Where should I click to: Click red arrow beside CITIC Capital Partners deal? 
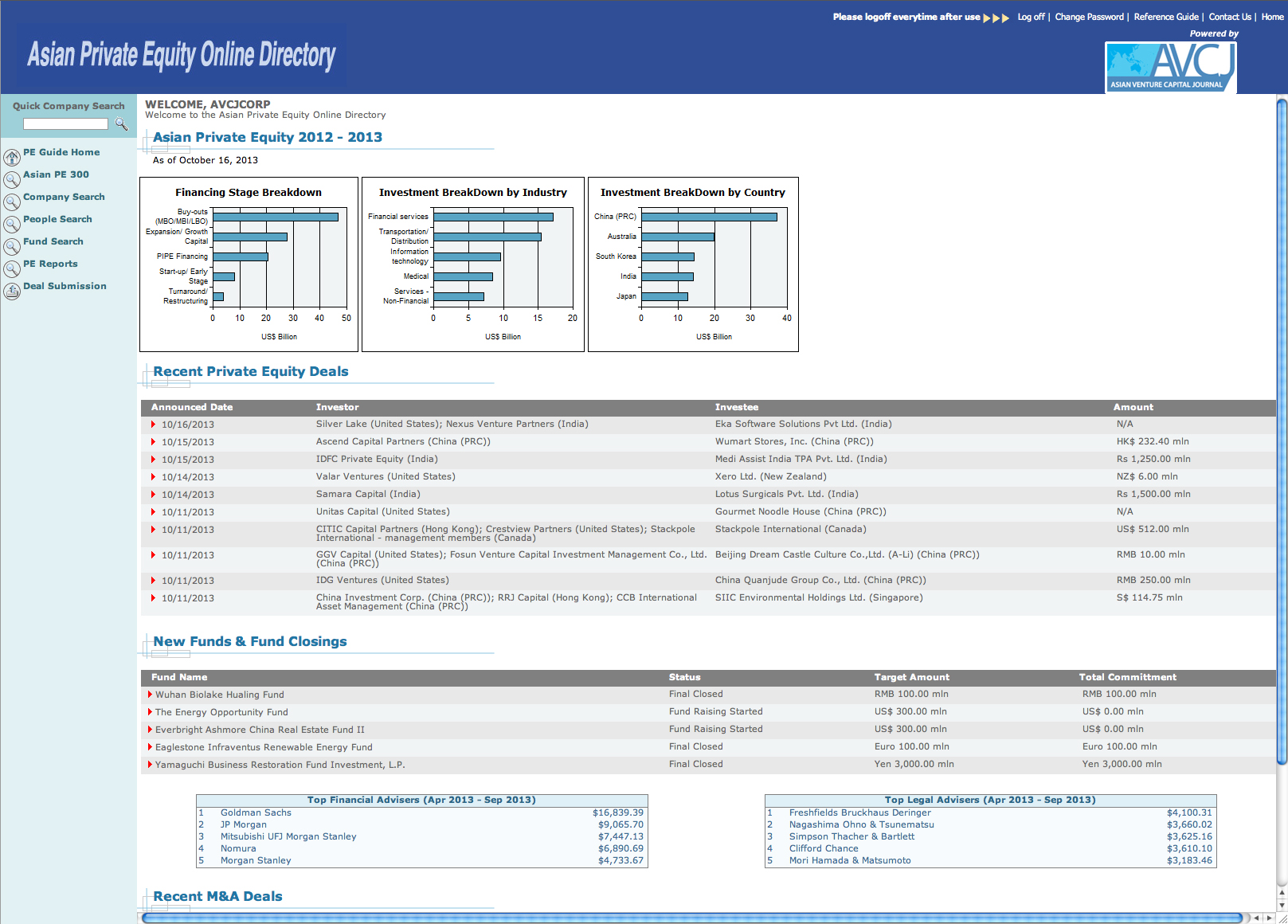[153, 530]
